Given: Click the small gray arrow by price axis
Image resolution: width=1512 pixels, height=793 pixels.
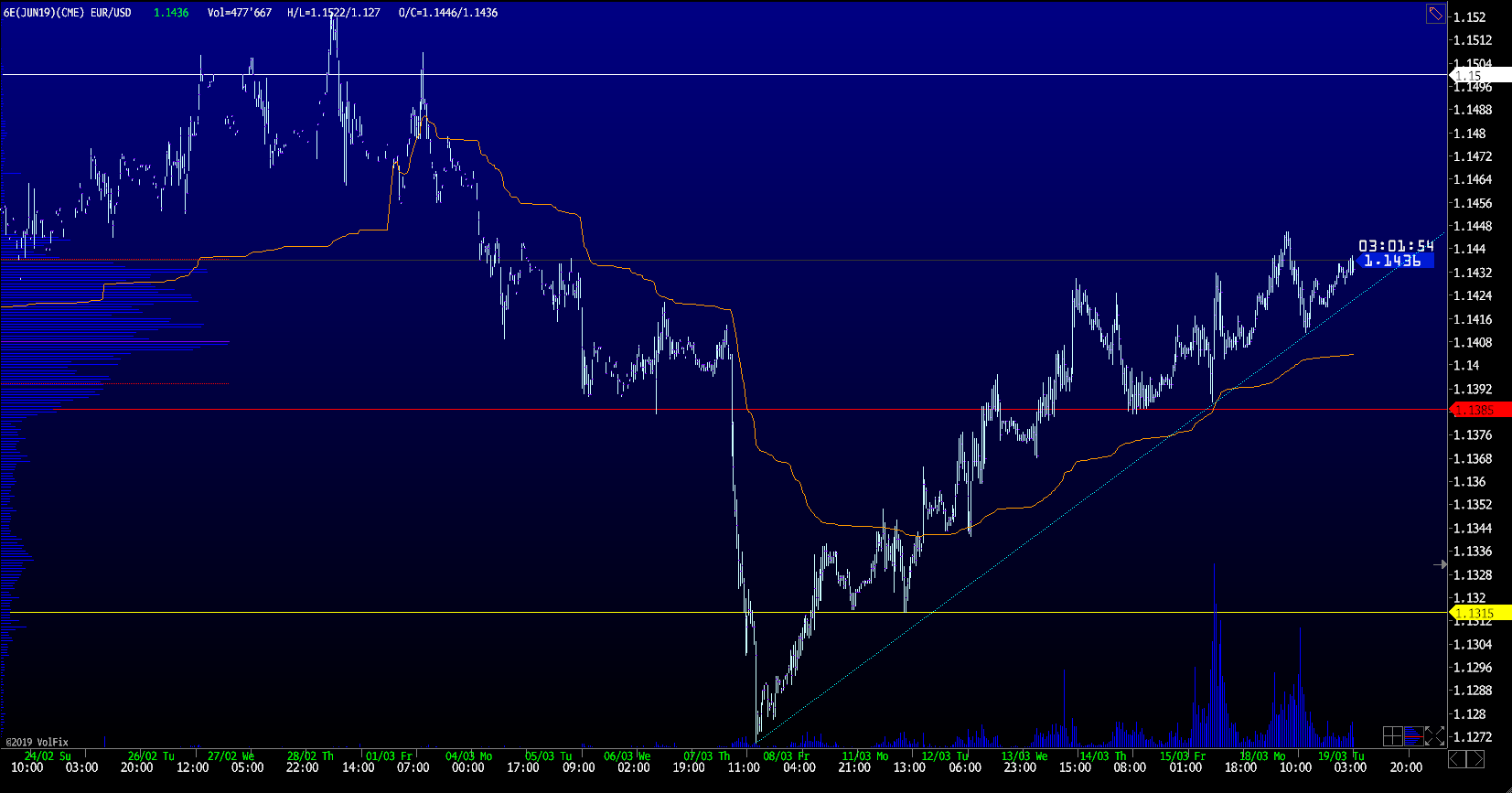Looking at the screenshot, I should click(1440, 565).
